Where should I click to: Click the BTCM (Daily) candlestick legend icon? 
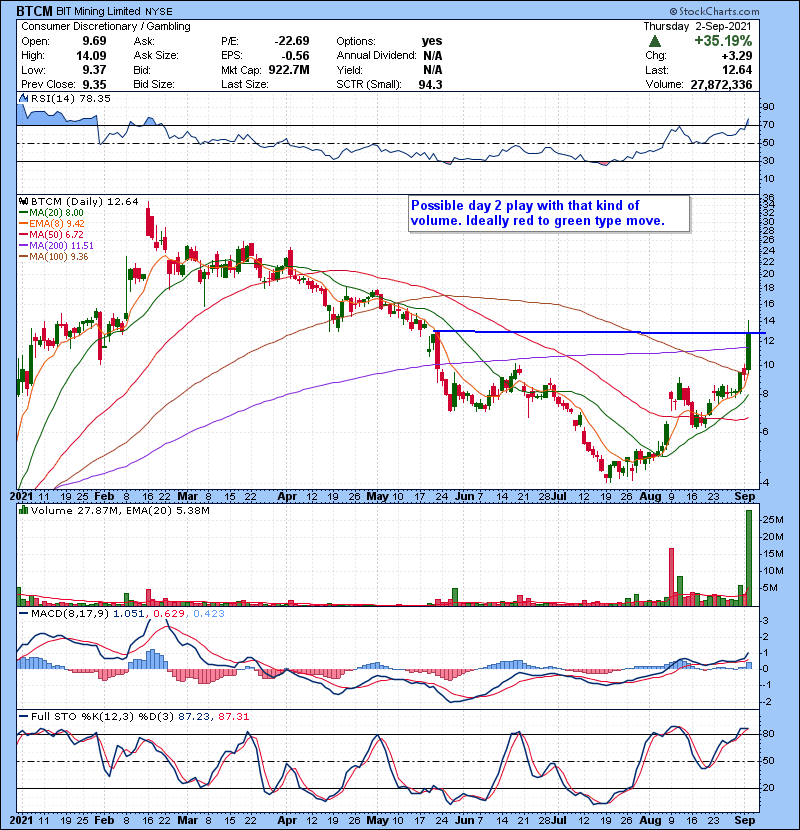(23, 202)
